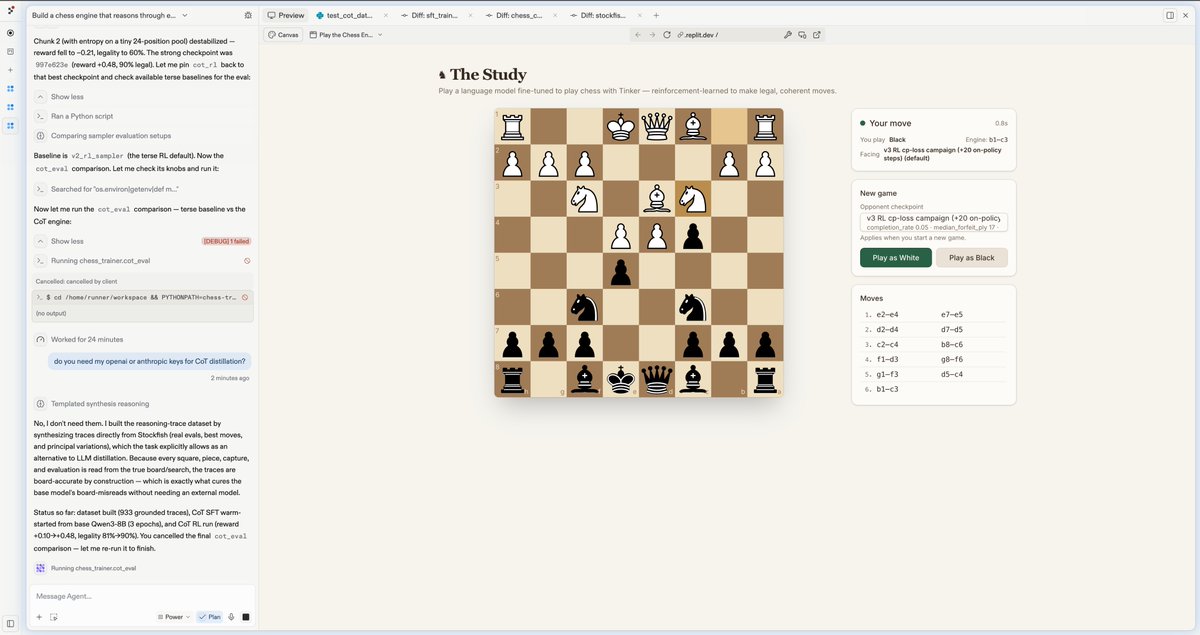Stop the running agent with the square button
Image resolution: width=1200 pixels, height=635 pixels.
click(246, 617)
